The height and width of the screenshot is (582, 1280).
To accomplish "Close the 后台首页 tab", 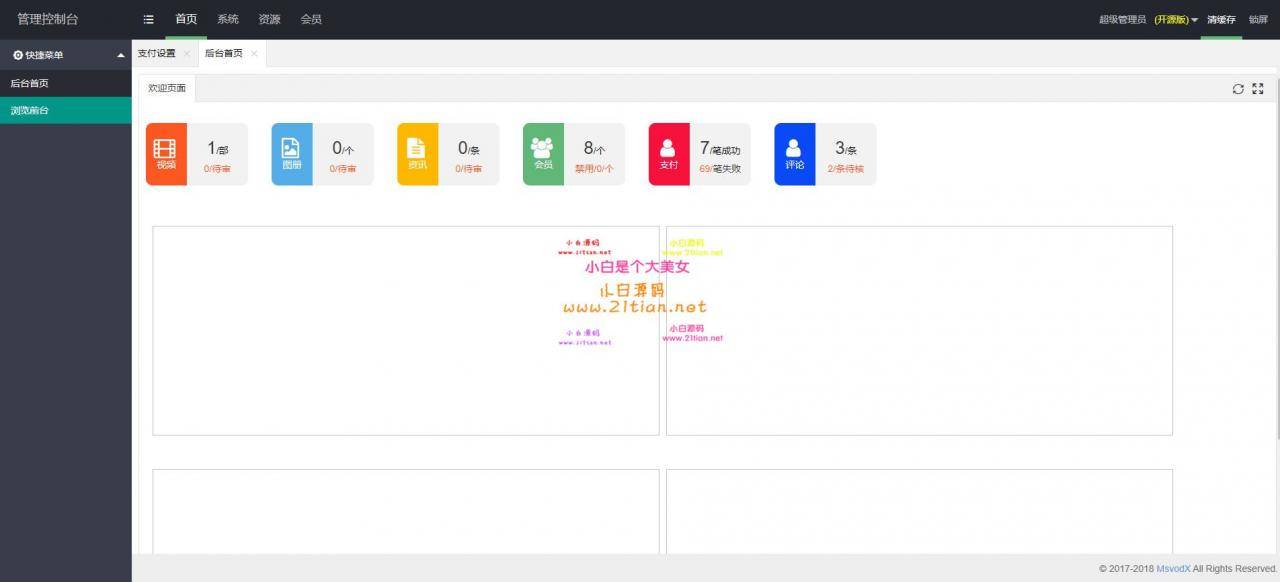I will pos(254,54).
